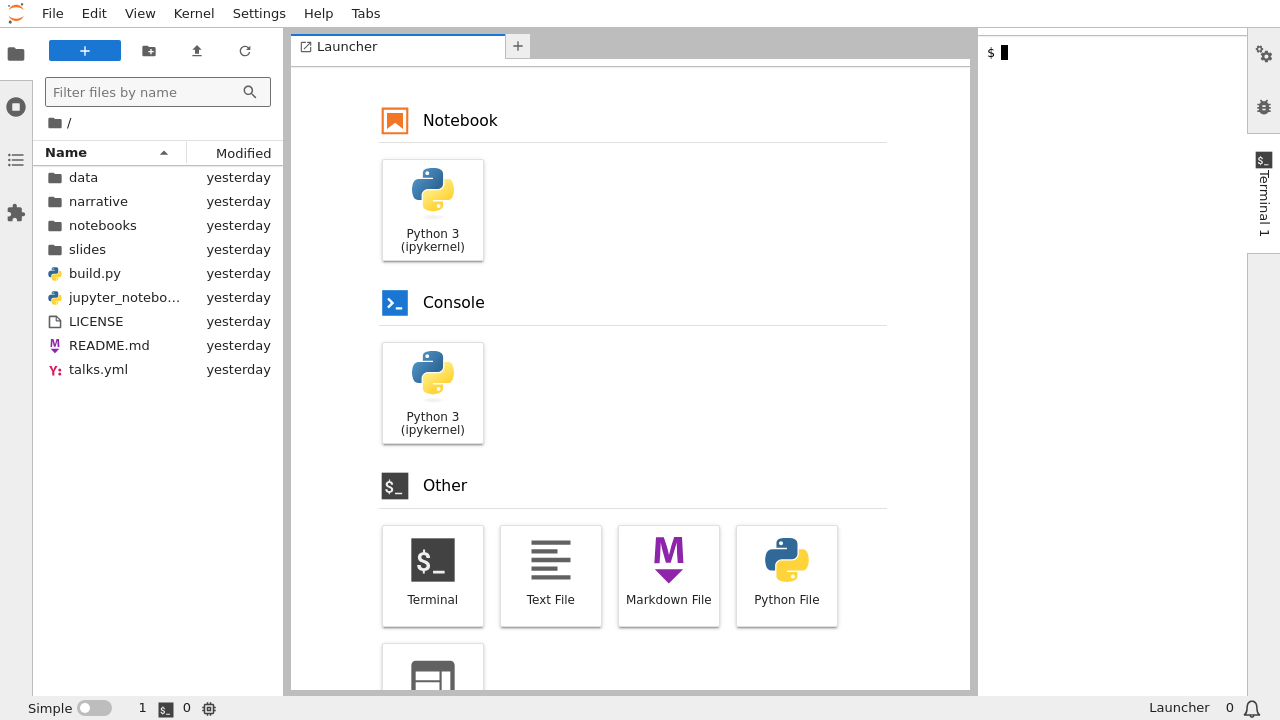Select the Terminal 1 vertical tab
Viewport: 1280px width, 720px height.
click(1264, 194)
